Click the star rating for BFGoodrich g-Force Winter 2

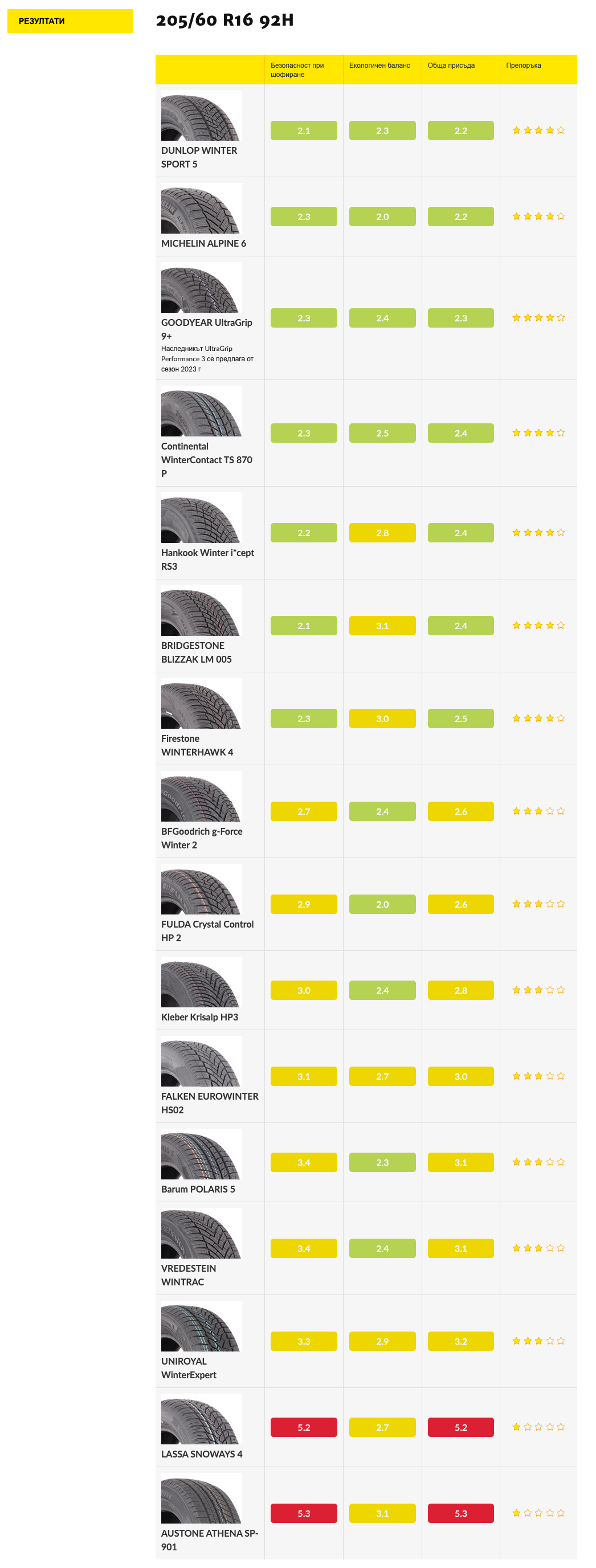pos(538,811)
